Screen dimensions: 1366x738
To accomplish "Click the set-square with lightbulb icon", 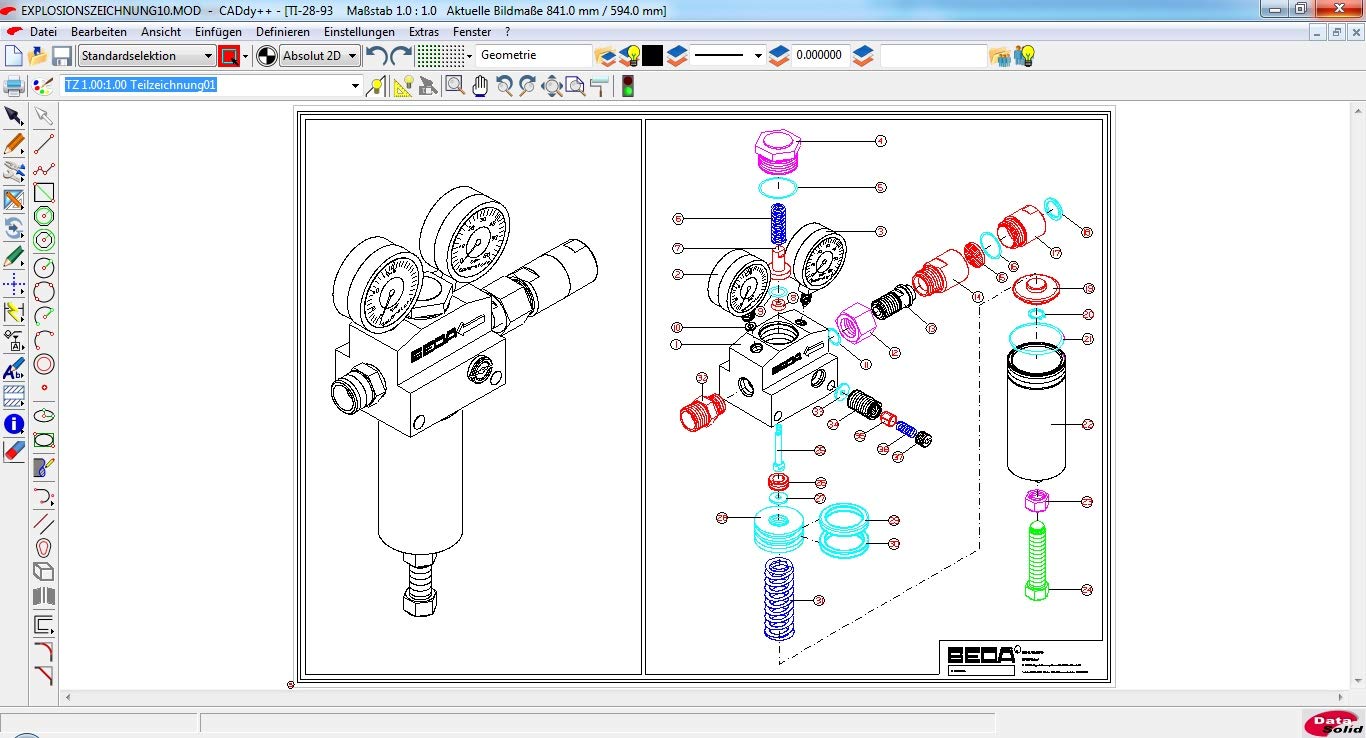I will click(403, 86).
